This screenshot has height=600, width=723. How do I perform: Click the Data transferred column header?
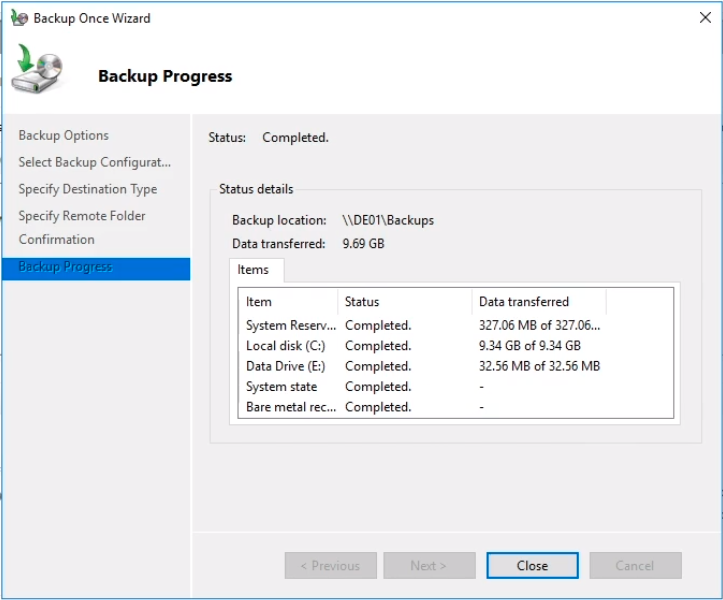[539, 302]
